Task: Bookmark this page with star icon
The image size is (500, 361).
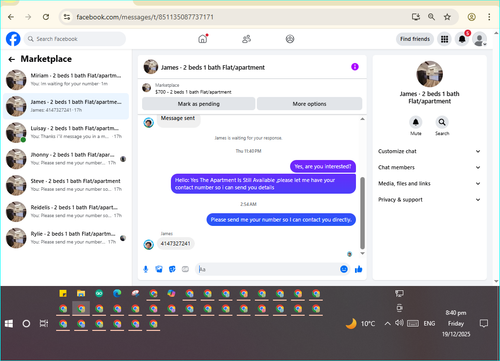Action: point(447,17)
